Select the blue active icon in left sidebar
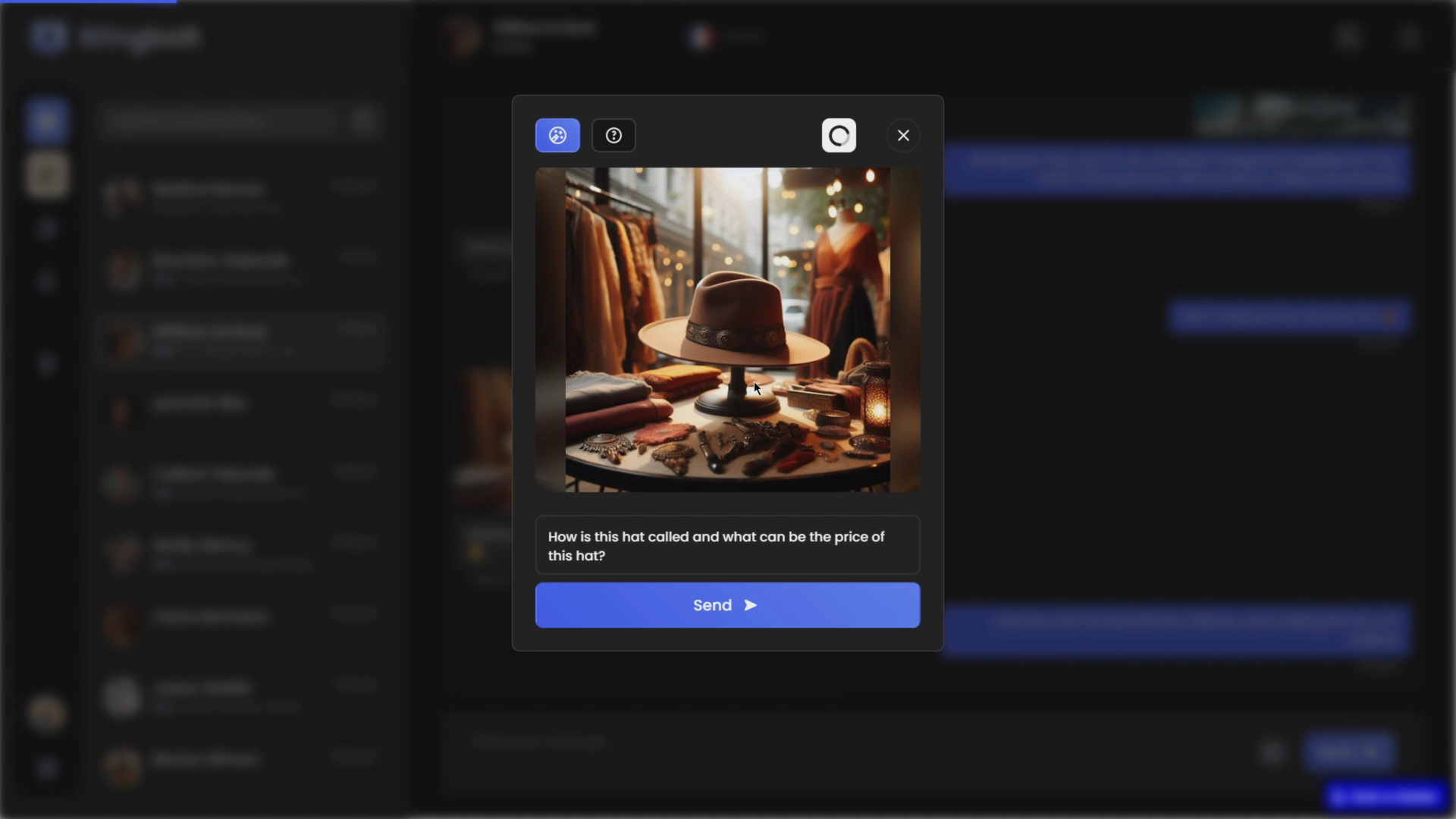1456x819 pixels. [47, 121]
